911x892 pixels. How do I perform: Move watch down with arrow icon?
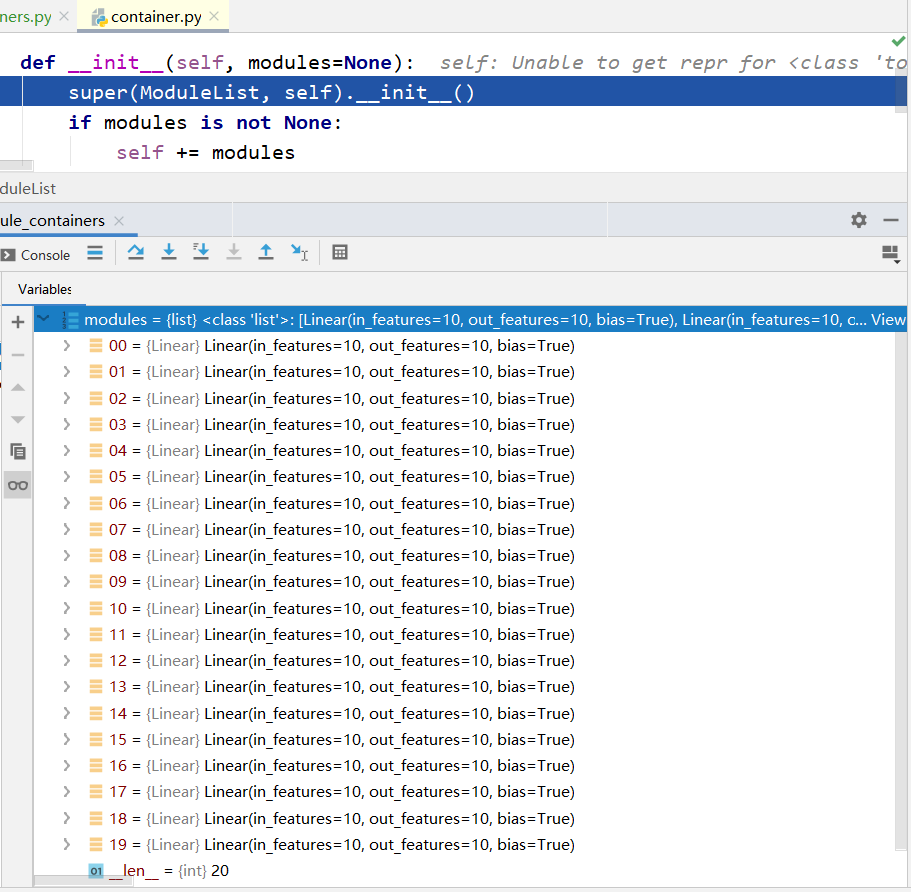[18, 420]
